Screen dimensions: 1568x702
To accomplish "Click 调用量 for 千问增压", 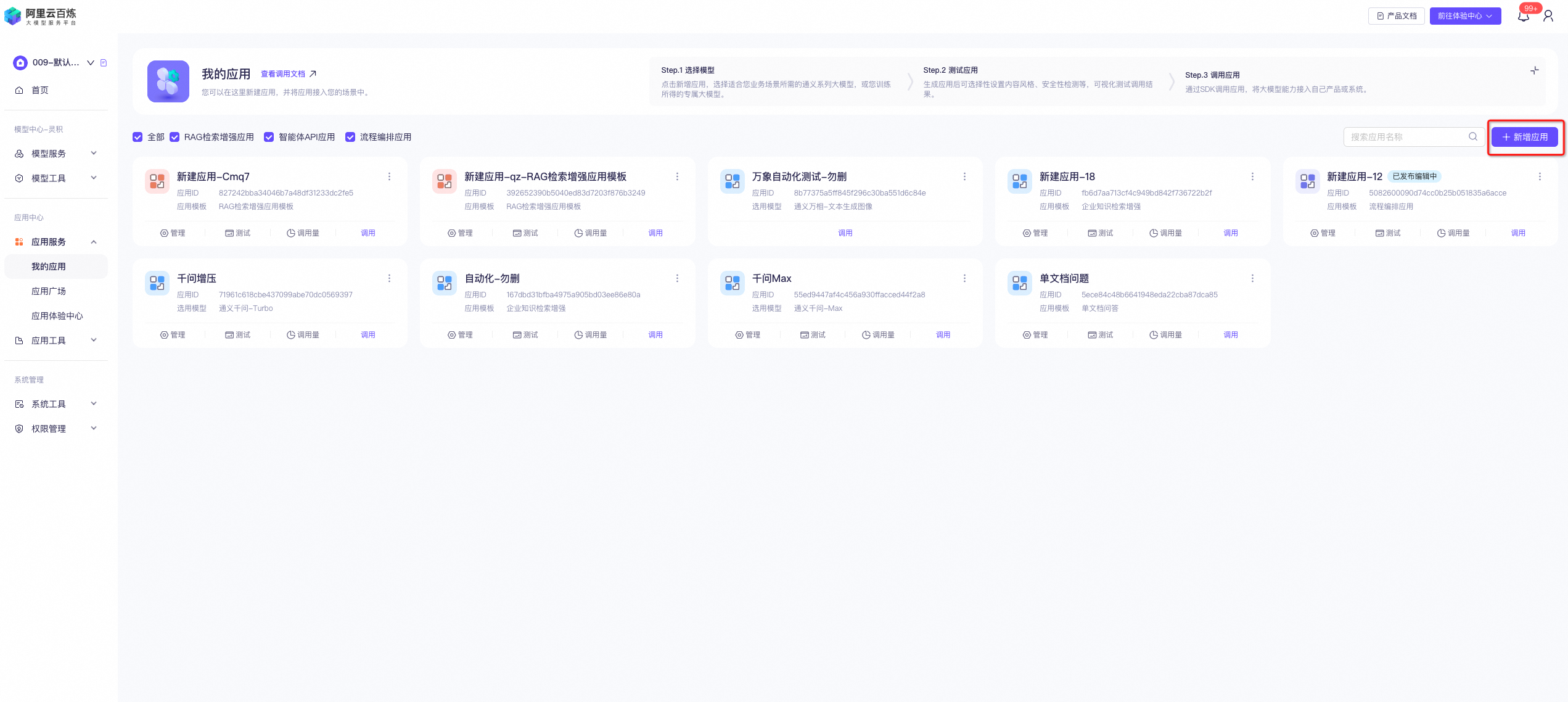I will [x=303, y=335].
